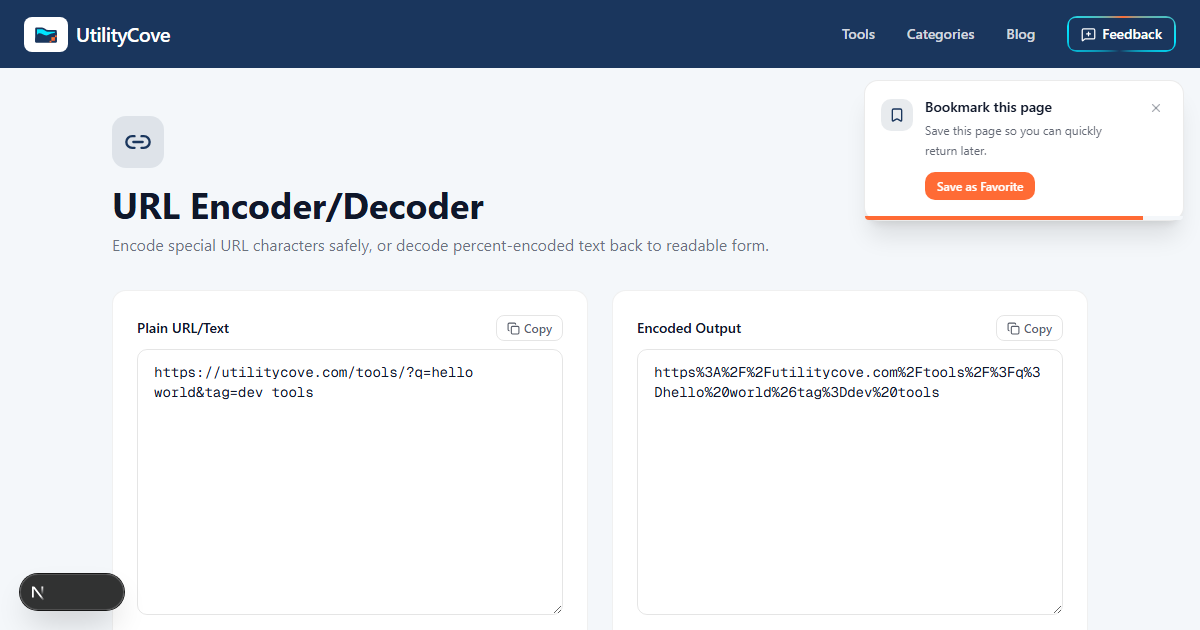Screen dimensions: 1200x630
Task: Click the Bookmark this page title
Action: (988, 107)
